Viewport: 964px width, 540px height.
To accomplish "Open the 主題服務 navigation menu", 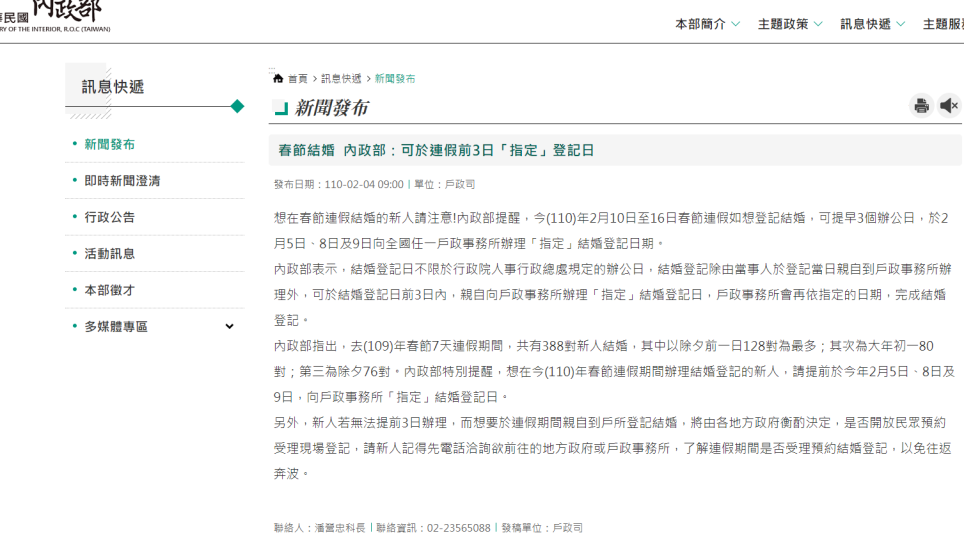I will tap(943, 24).
